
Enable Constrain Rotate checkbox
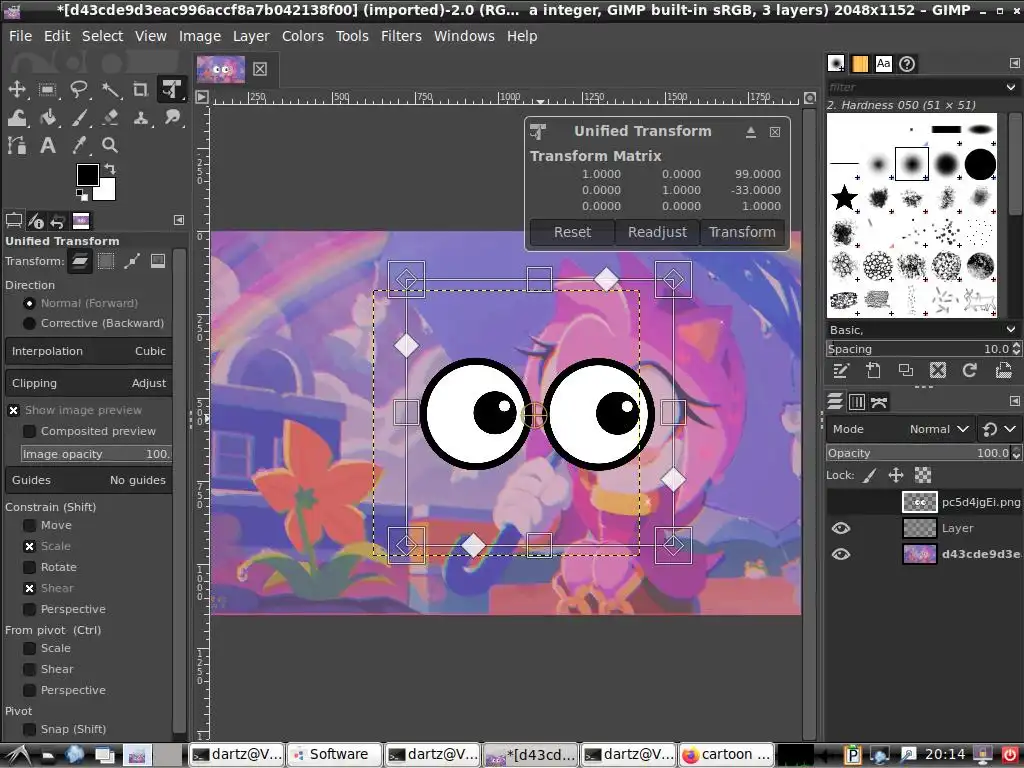29,567
